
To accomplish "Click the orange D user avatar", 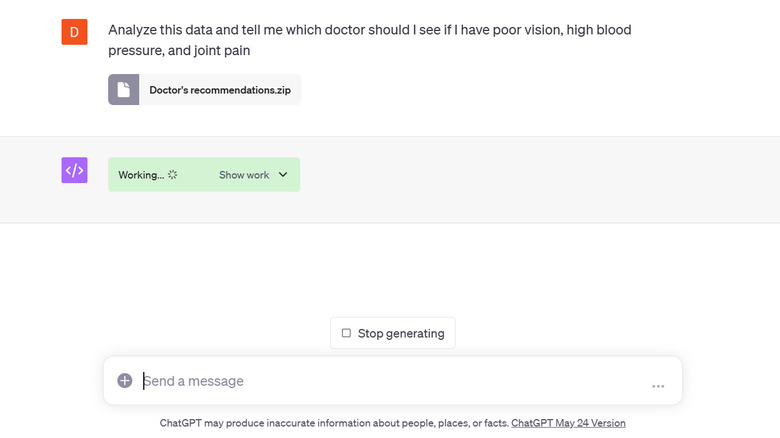I will coord(75,32).
